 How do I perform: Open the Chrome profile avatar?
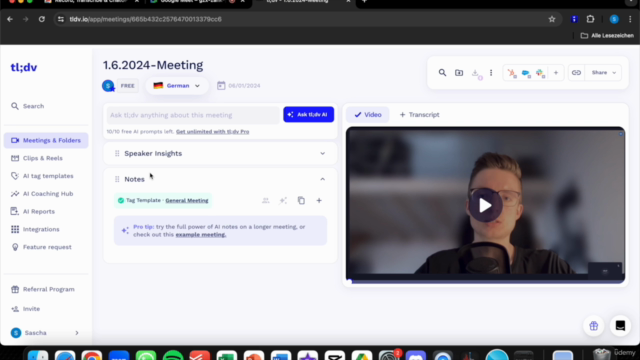(614, 19)
